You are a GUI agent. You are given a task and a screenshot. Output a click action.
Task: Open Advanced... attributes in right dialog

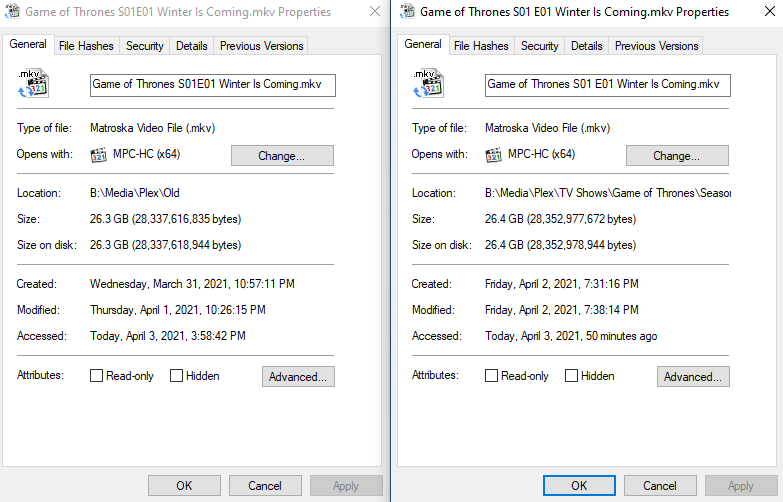point(693,377)
